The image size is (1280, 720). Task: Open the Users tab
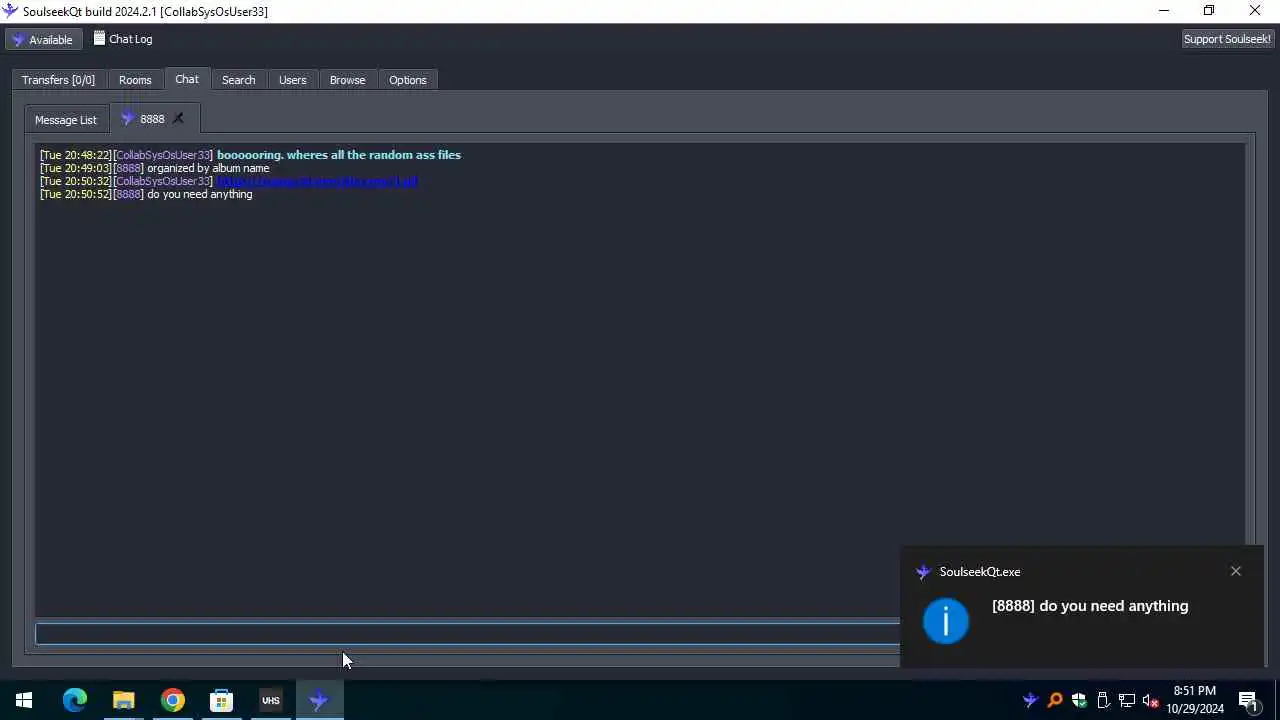click(x=292, y=80)
